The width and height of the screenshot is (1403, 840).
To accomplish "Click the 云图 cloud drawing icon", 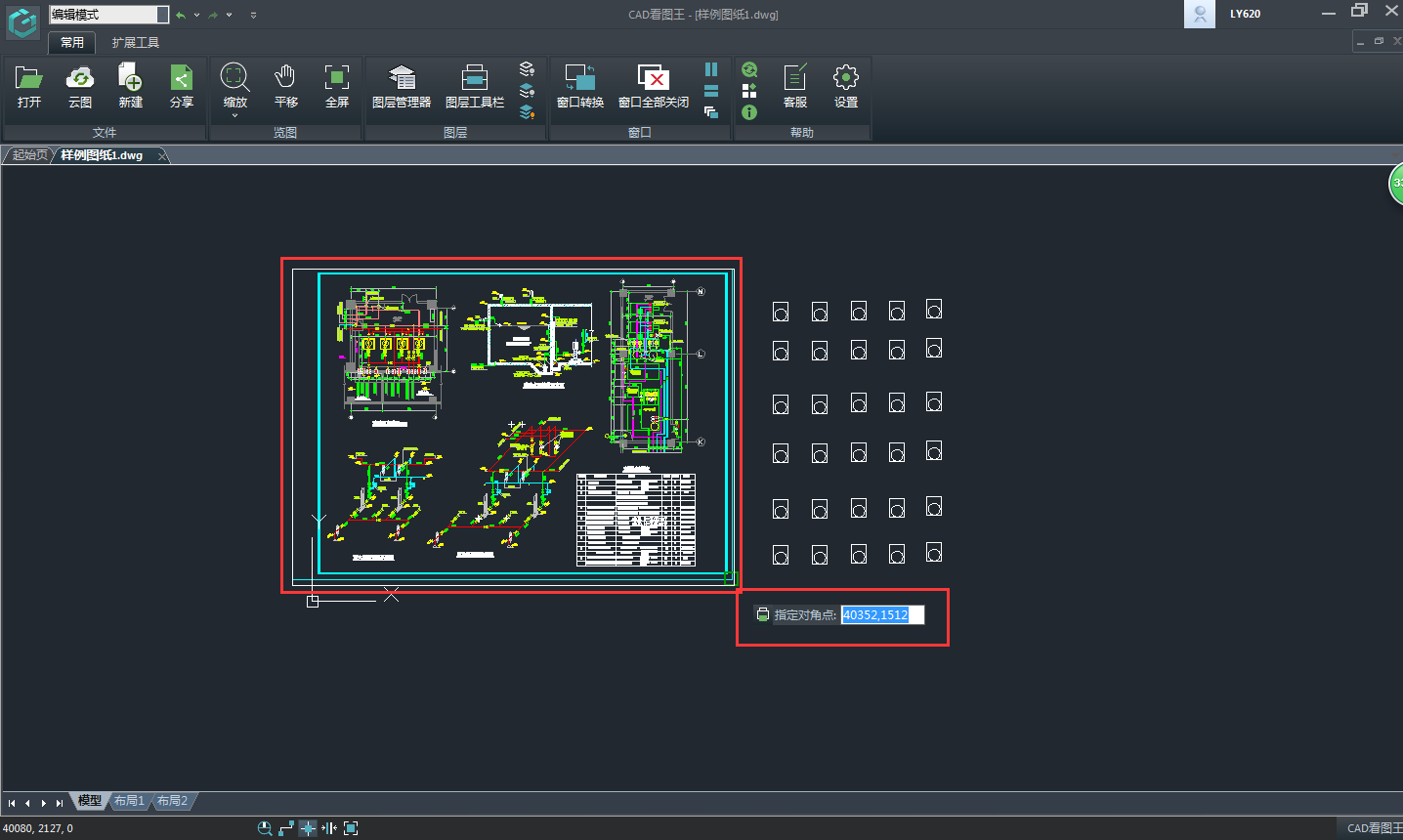I will tap(80, 86).
